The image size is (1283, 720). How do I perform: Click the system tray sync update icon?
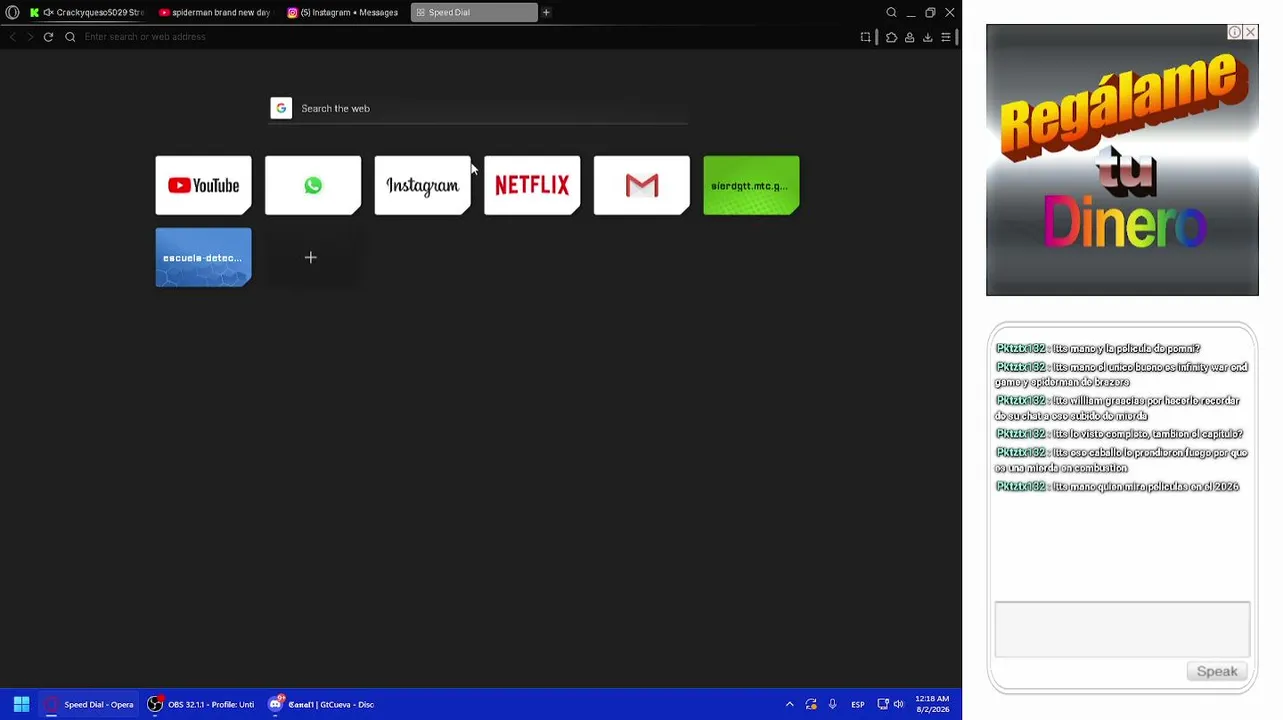click(x=811, y=704)
